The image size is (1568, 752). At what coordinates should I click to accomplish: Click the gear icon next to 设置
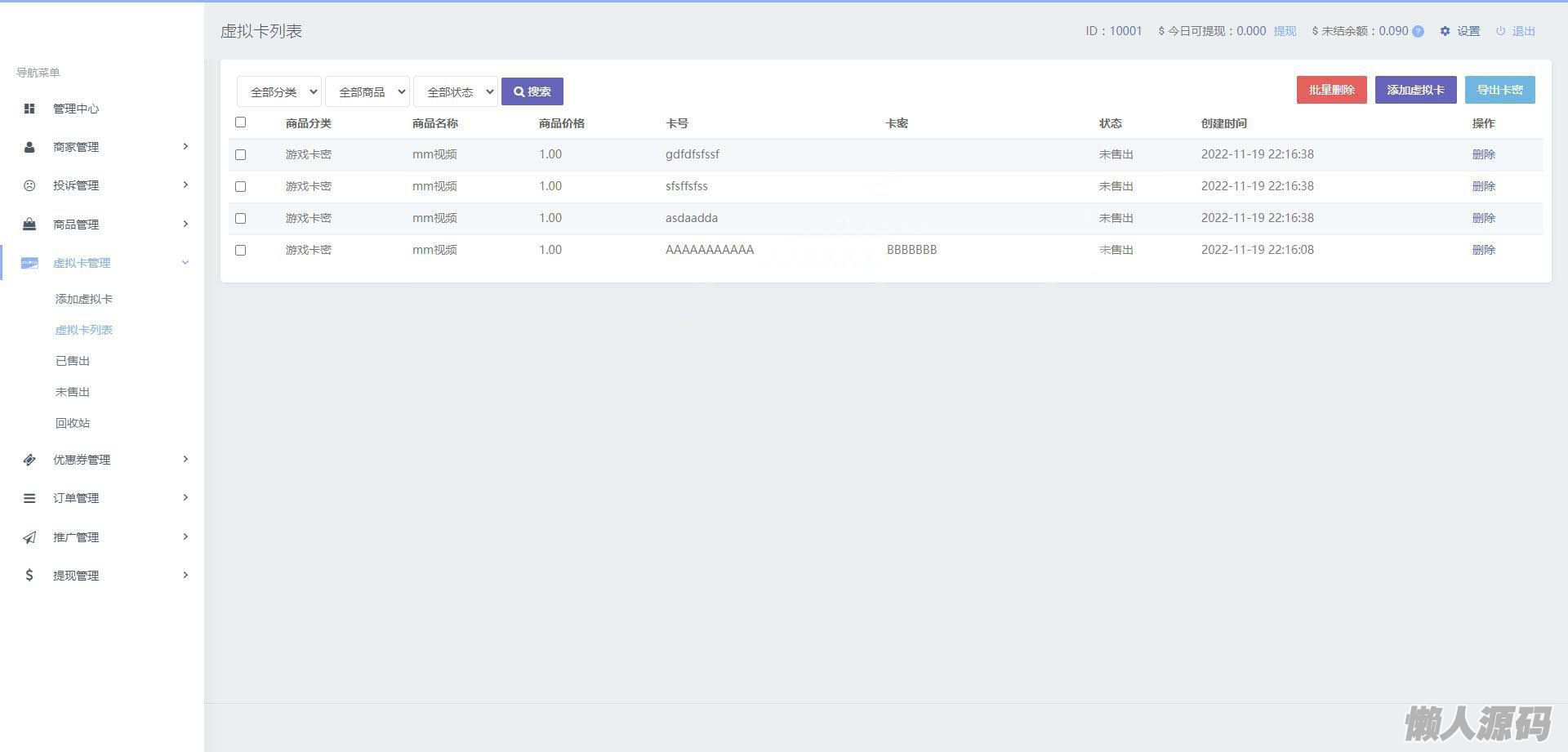(x=1445, y=31)
